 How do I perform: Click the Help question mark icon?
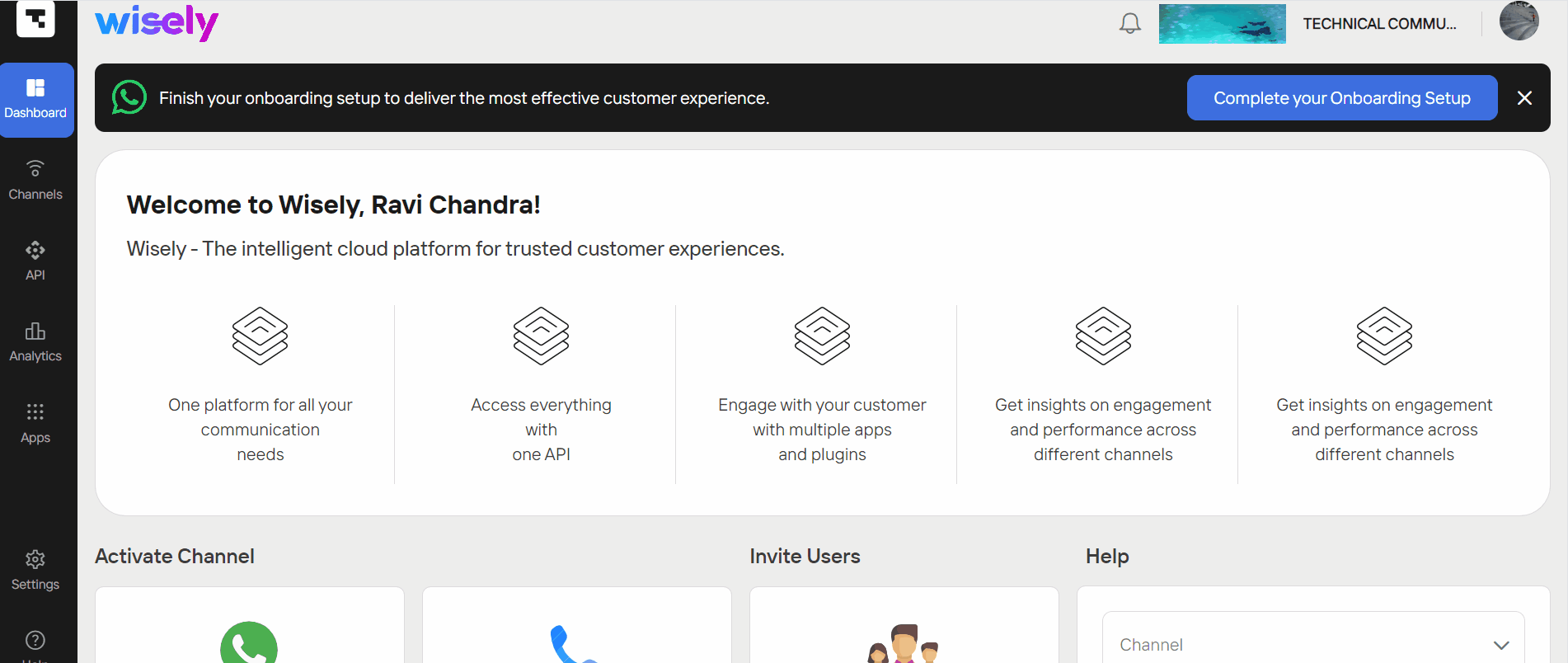(35, 640)
